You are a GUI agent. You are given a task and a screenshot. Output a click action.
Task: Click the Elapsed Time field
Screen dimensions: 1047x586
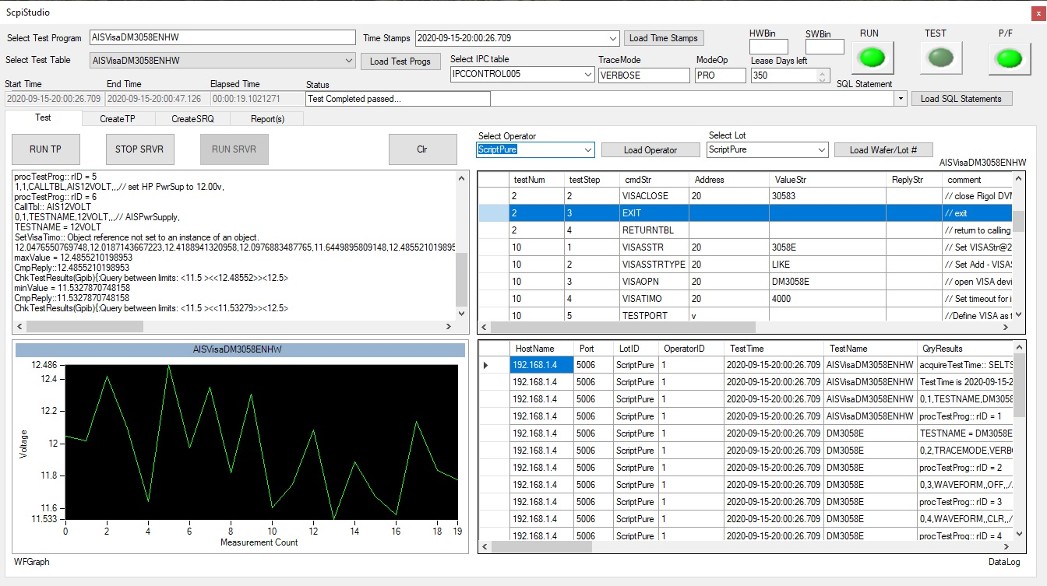pyautogui.click(x=256, y=99)
